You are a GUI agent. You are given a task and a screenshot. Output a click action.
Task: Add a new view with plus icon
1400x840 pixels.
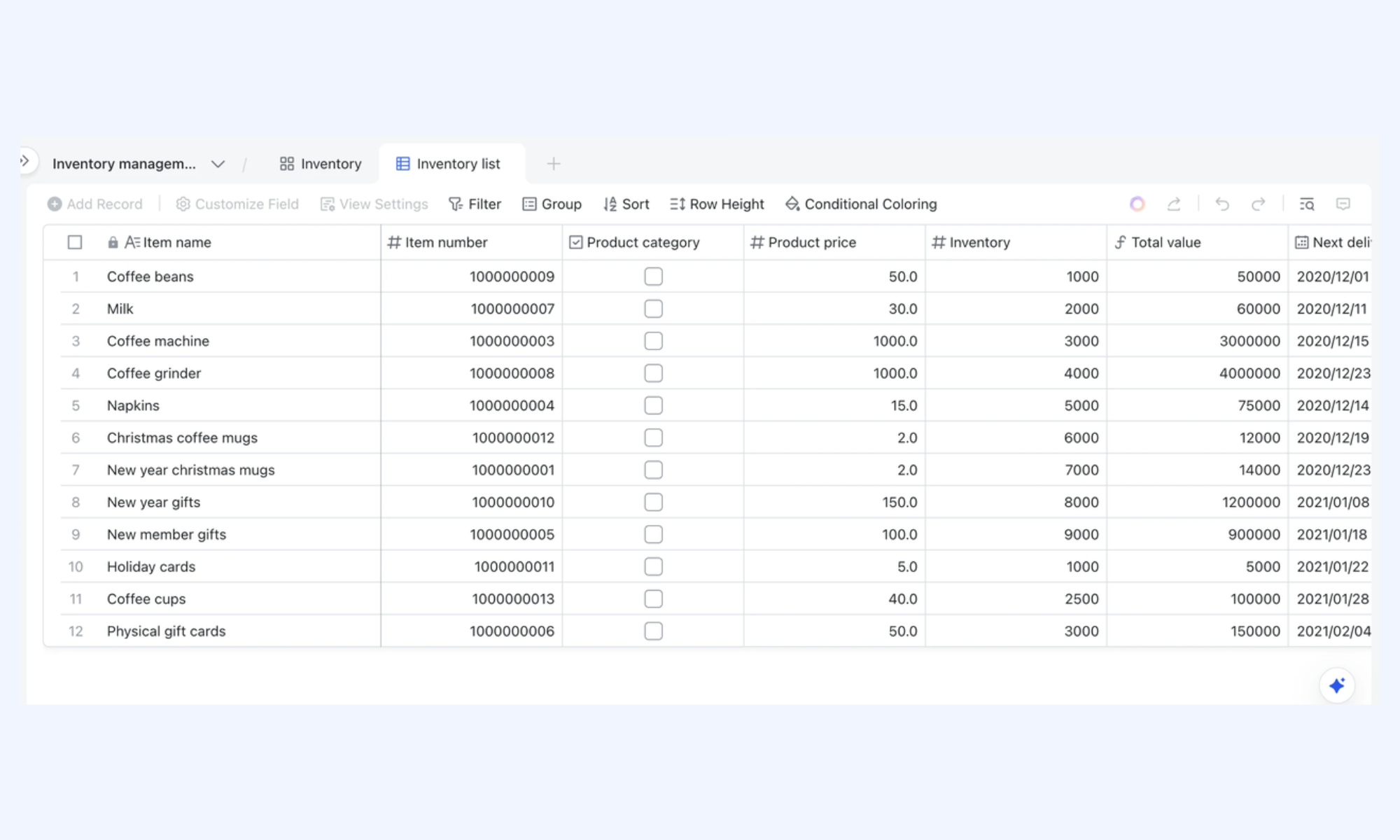tap(553, 164)
